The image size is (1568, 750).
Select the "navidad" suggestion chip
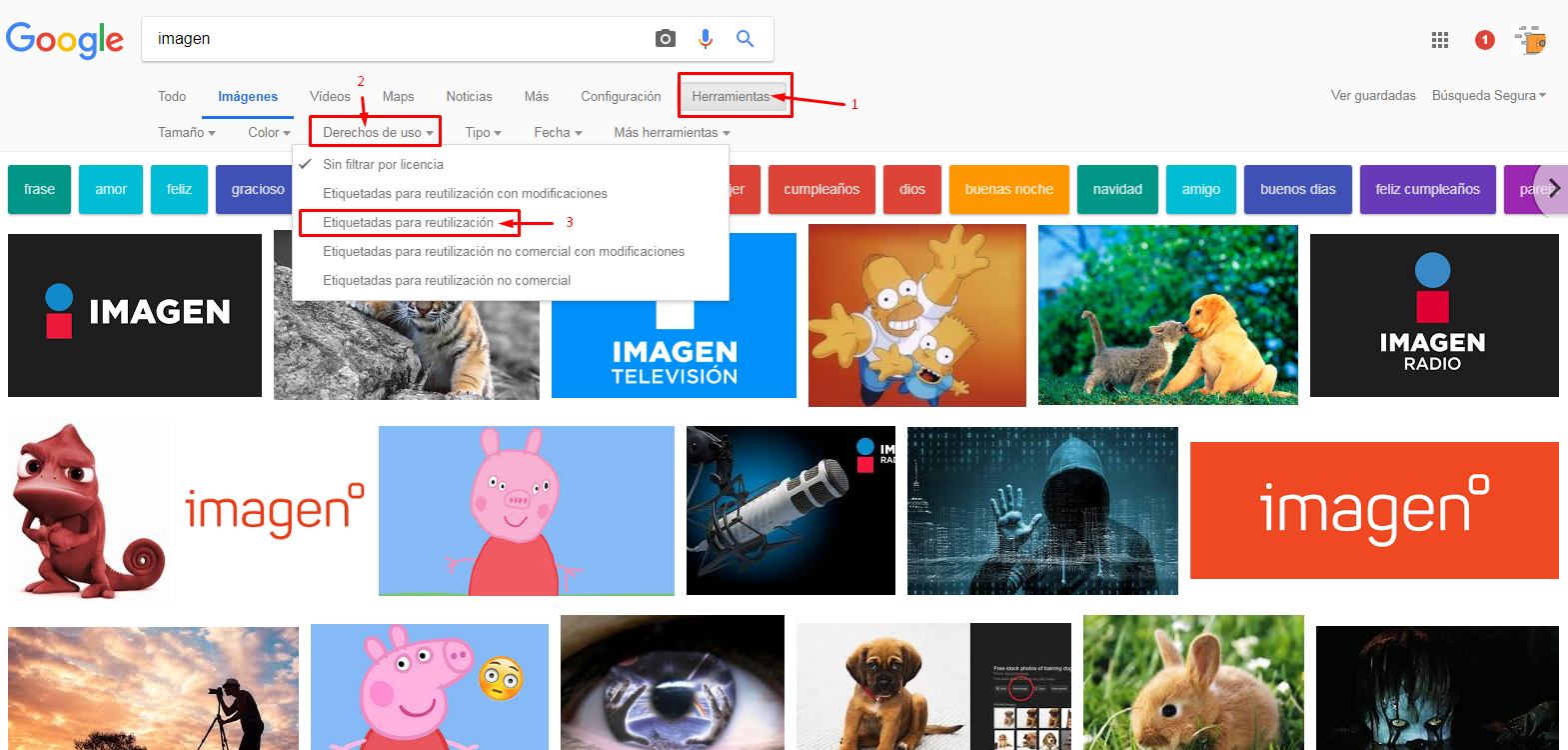pyautogui.click(x=1117, y=189)
